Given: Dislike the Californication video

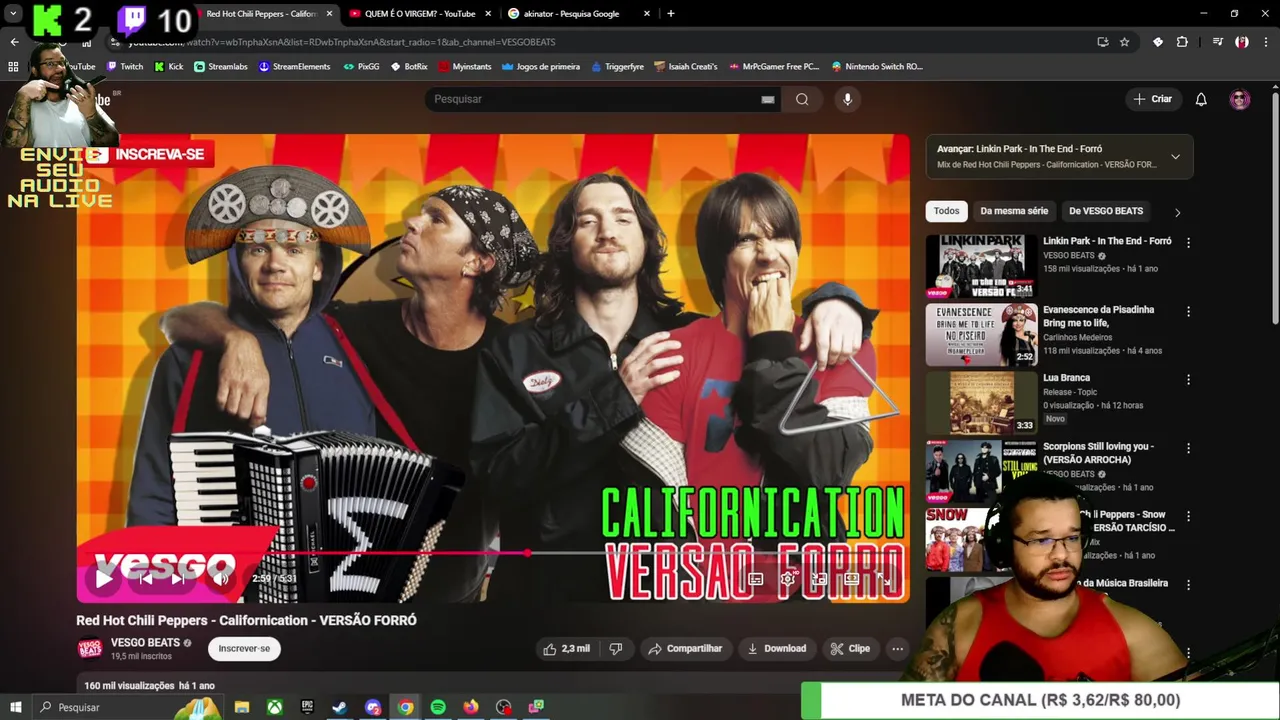Looking at the screenshot, I should tap(616, 649).
